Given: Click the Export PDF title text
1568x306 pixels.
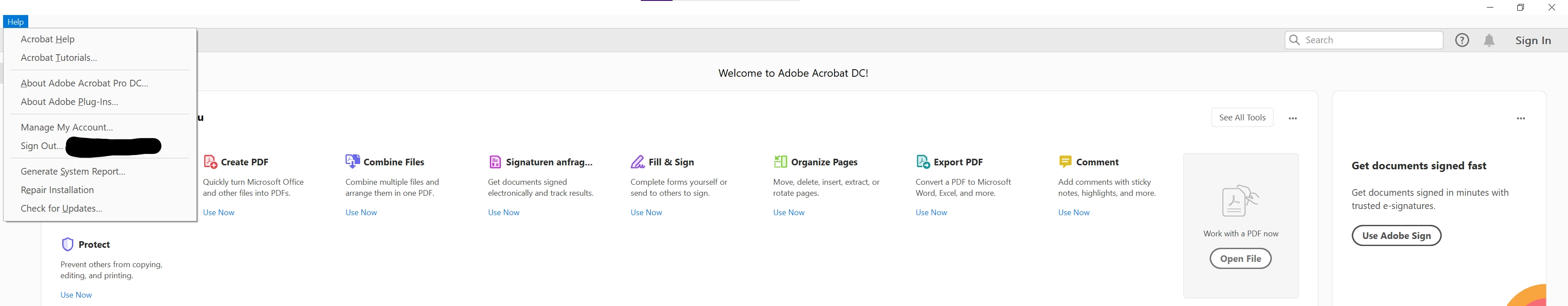Looking at the screenshot, I should pyautogui.click(x=958, y=162).
